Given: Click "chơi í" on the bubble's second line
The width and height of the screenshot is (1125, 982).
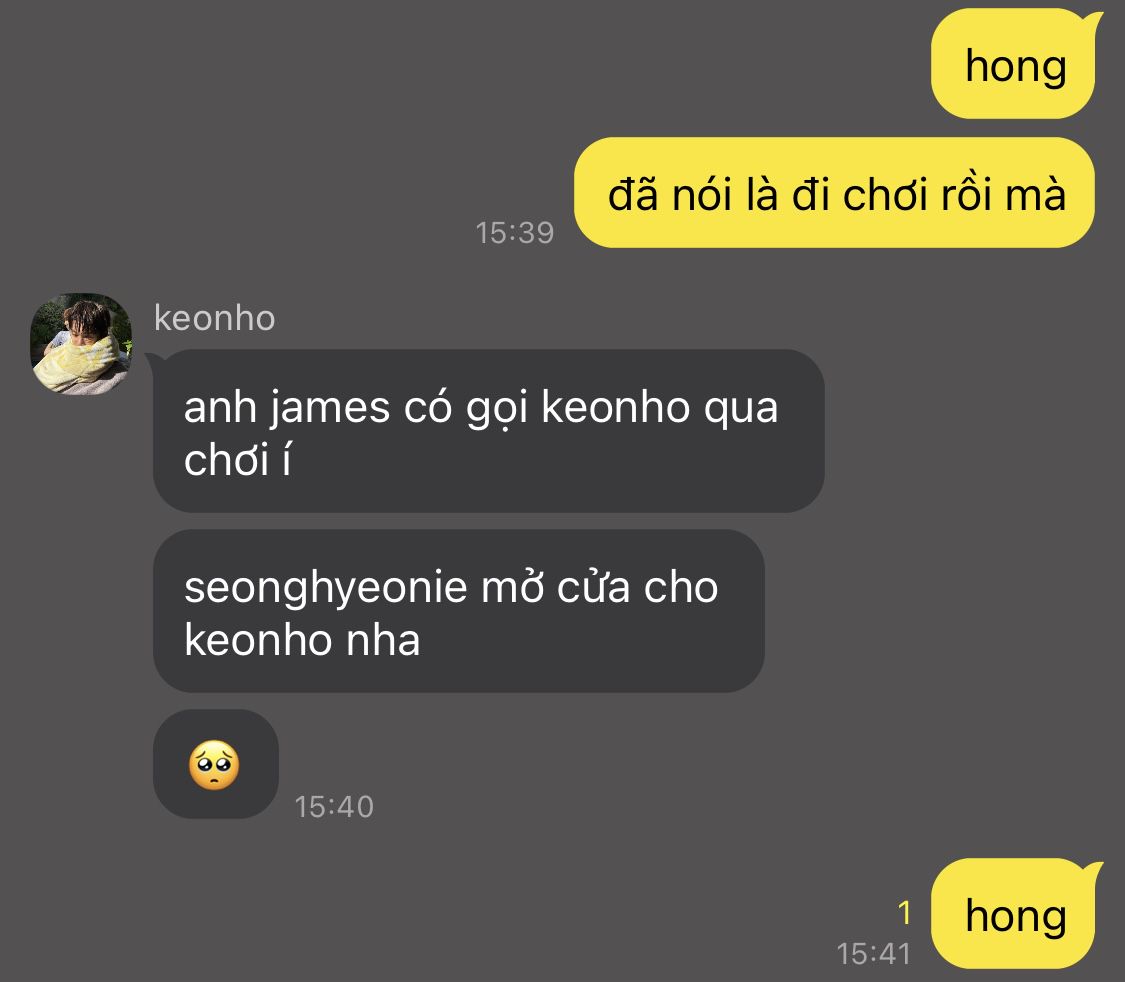Looking at the screenshot, I should point(237,460).
